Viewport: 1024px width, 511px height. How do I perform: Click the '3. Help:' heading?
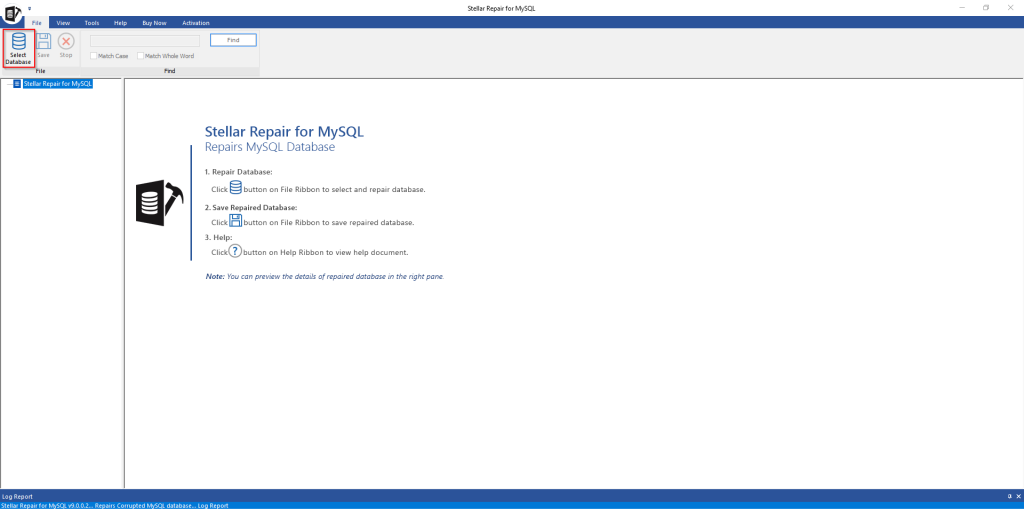click(218, 237)
